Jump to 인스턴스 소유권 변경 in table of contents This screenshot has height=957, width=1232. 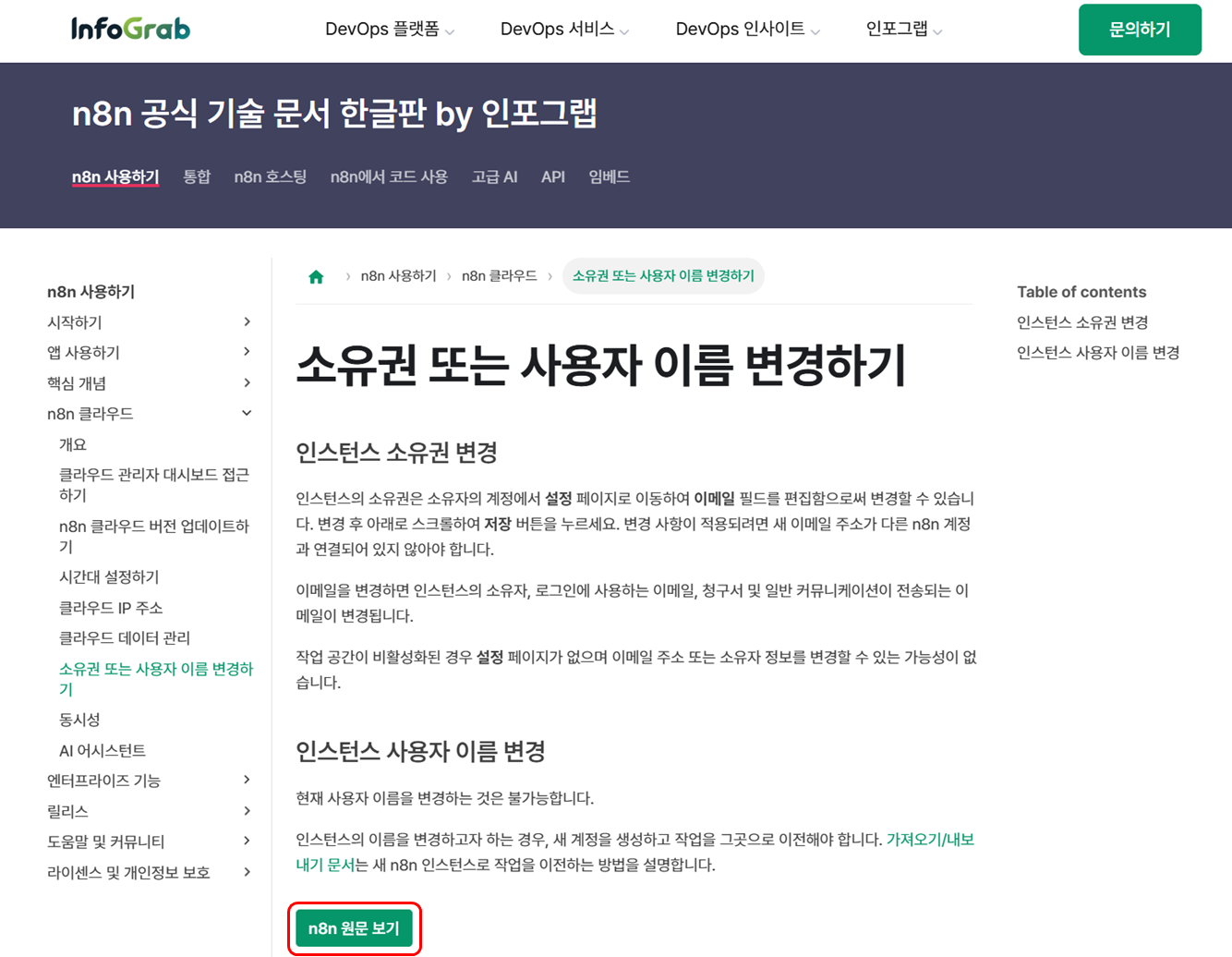click(x=1082, y=322)
